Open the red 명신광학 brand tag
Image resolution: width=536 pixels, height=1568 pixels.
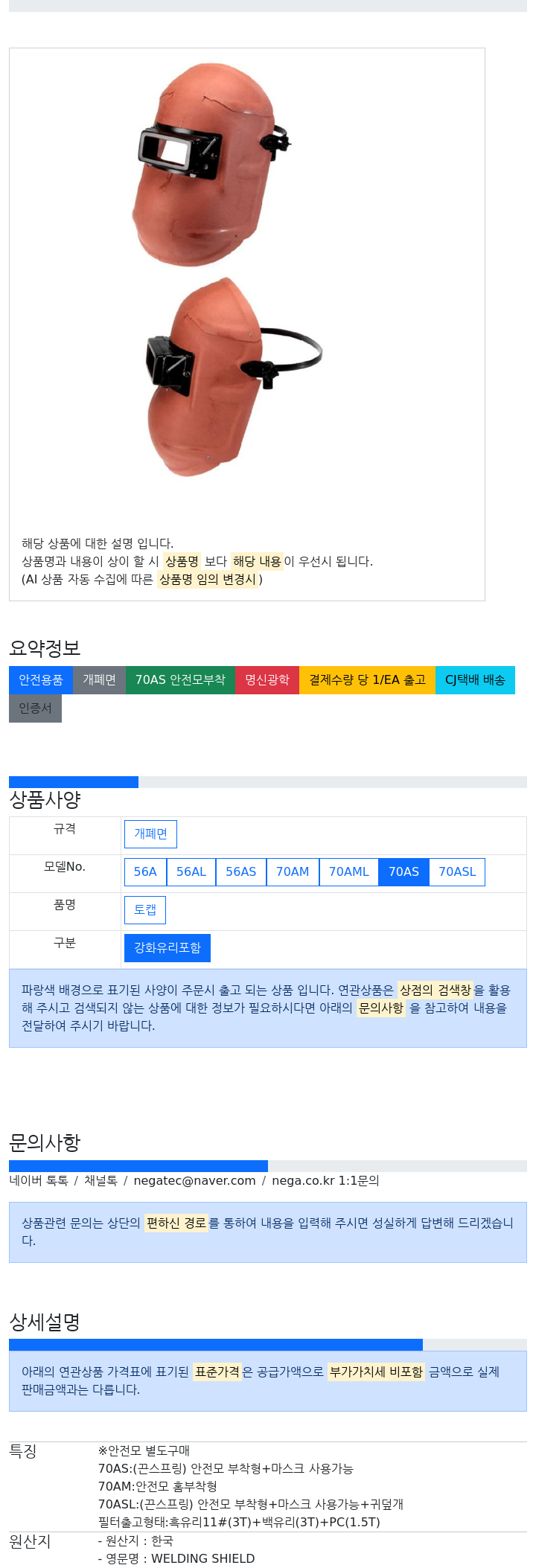[x=267, y=680]
